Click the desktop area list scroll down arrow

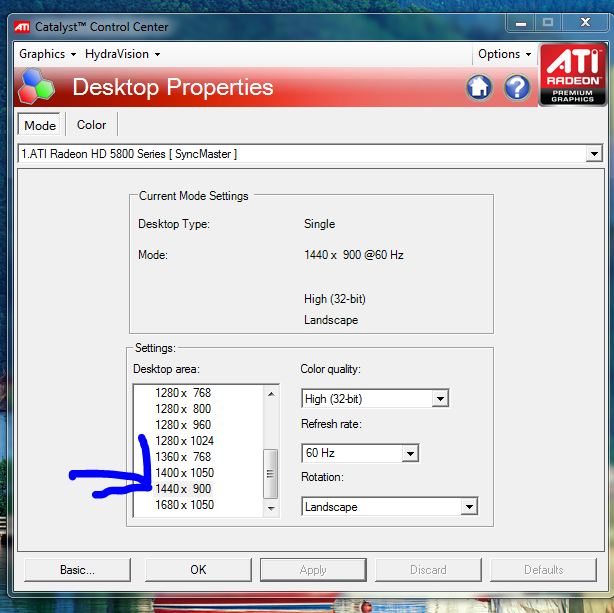(x=271, y=508)
